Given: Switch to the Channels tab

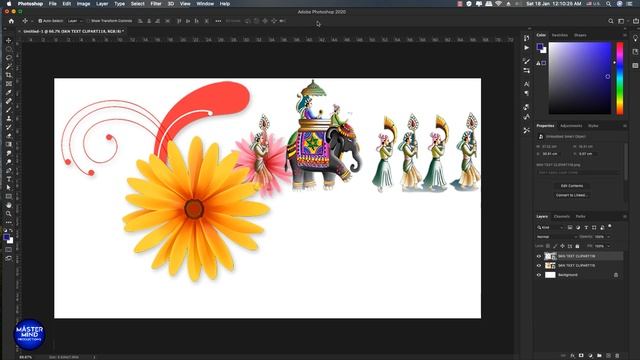Looking at the screenshot, I should point(562,216).
